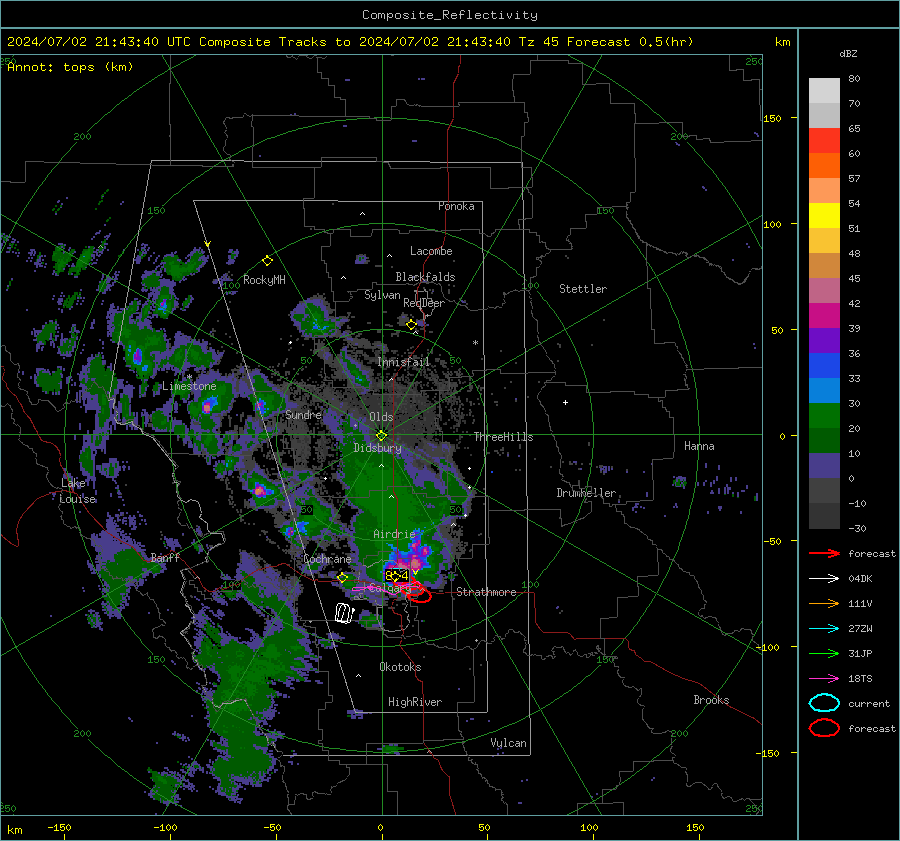This screenshot has height=841, width=900.
Task: Click the bright green swatch between 30 and 20 dBZ
Action: tap(824, 416)
